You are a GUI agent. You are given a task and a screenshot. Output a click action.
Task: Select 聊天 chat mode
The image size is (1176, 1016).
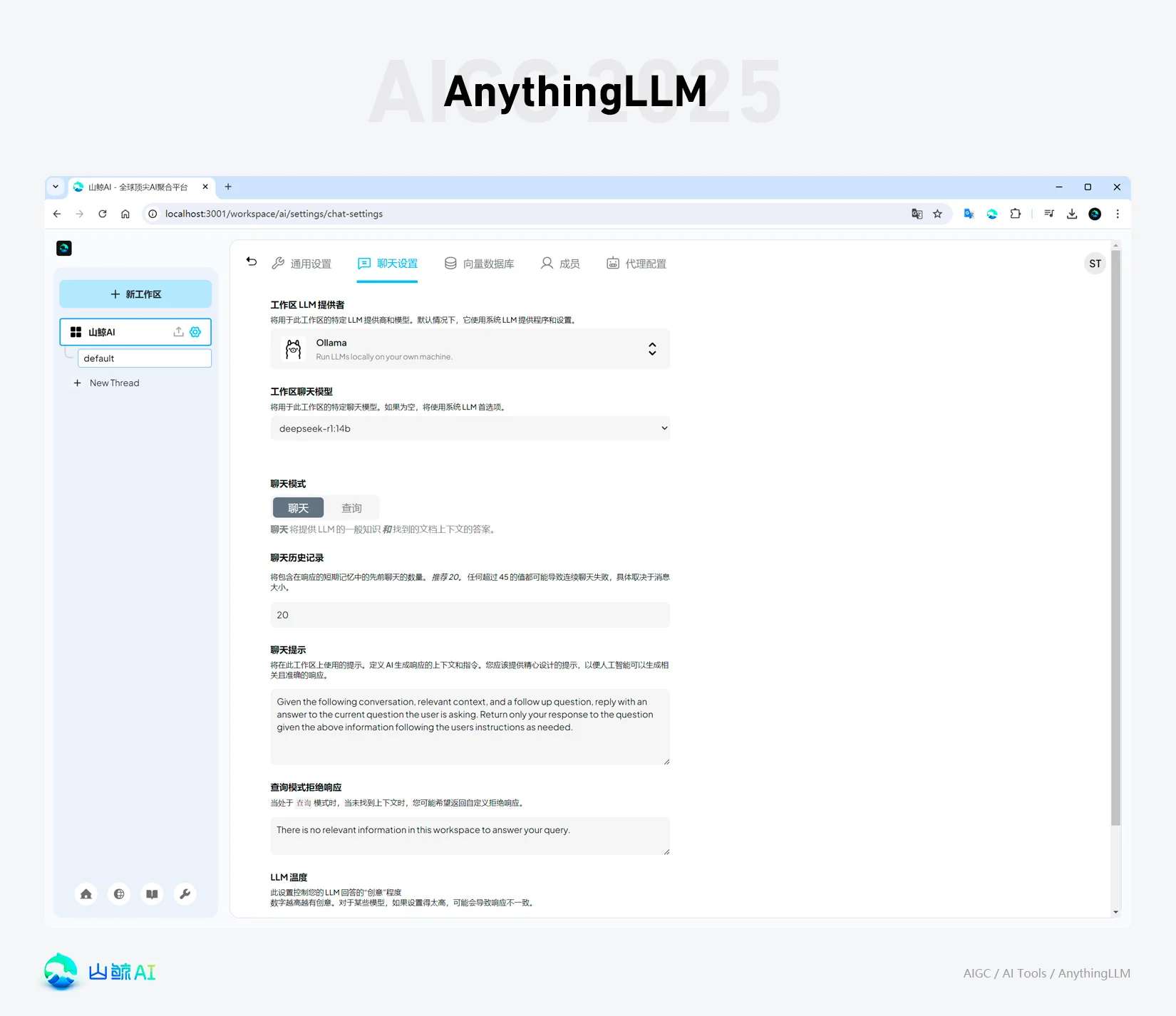click(x=299, y=508)
